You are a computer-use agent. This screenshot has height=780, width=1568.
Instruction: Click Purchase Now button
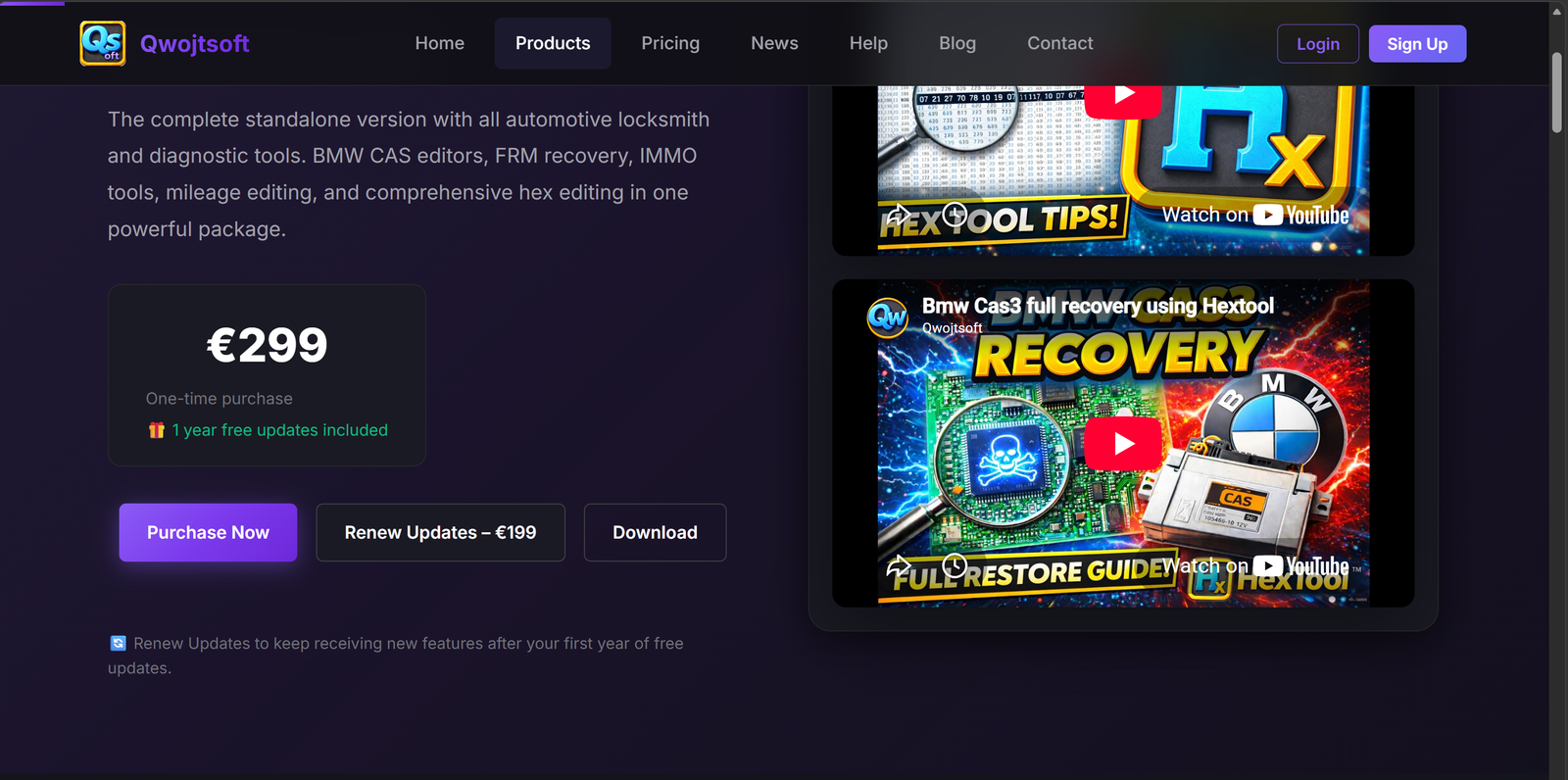tap(208, 532)
